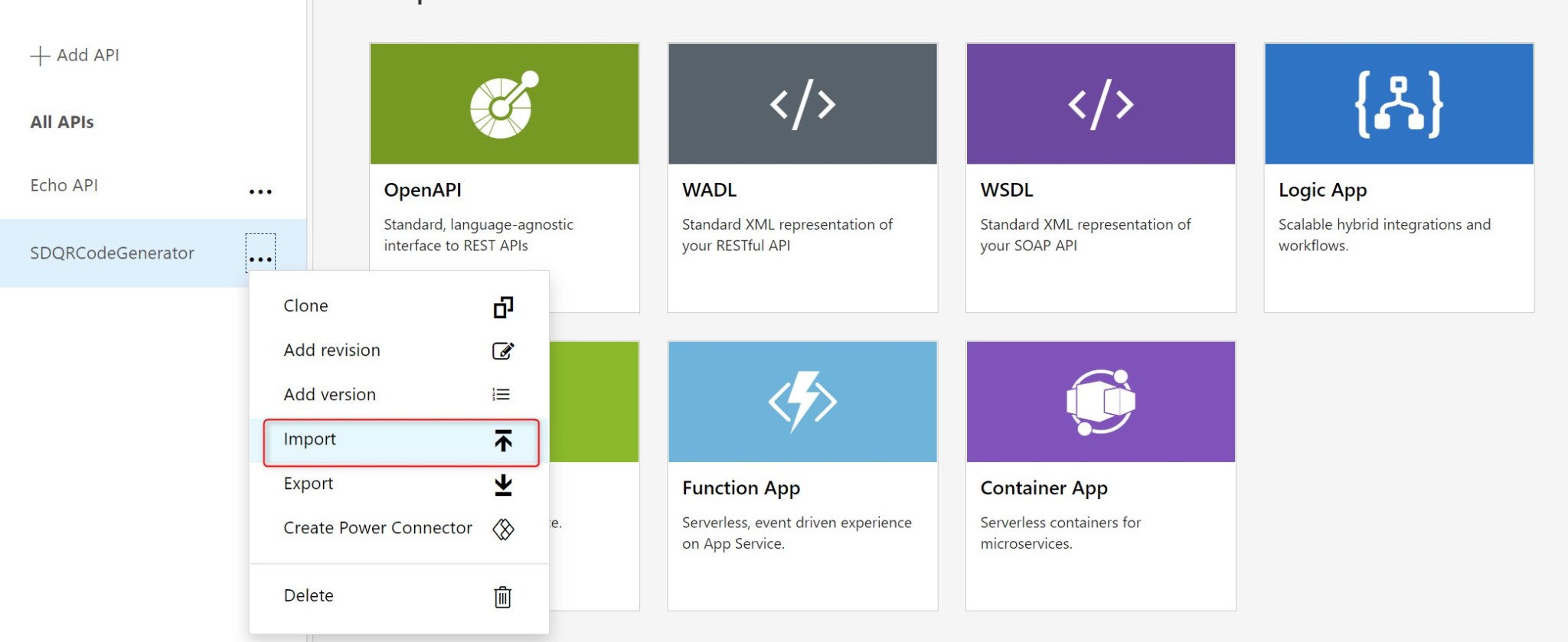
Task: Click 'Scalable hybrid integrations and workflows.' text
Action: [1384, 235]
